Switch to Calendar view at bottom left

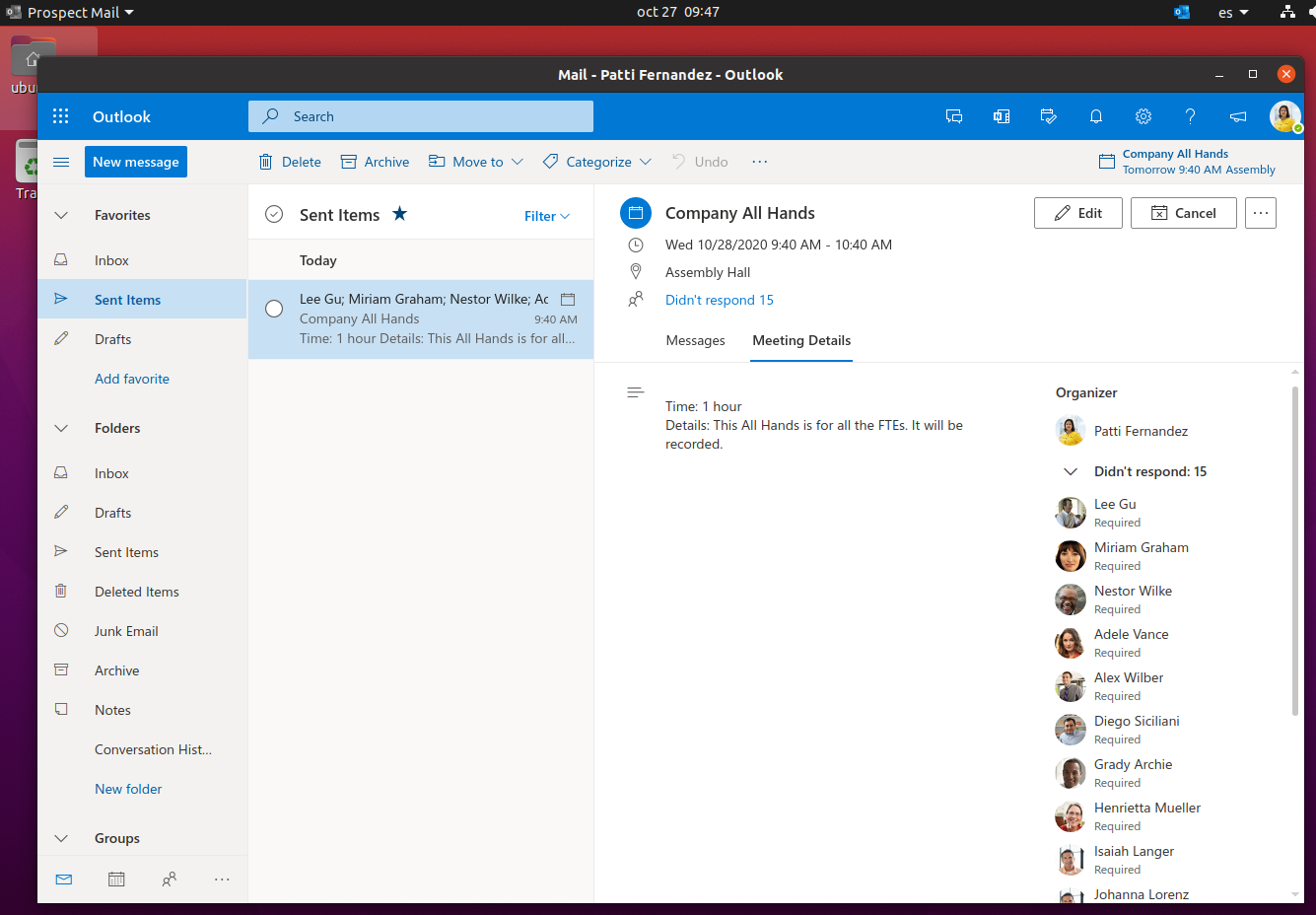(116, 879)
